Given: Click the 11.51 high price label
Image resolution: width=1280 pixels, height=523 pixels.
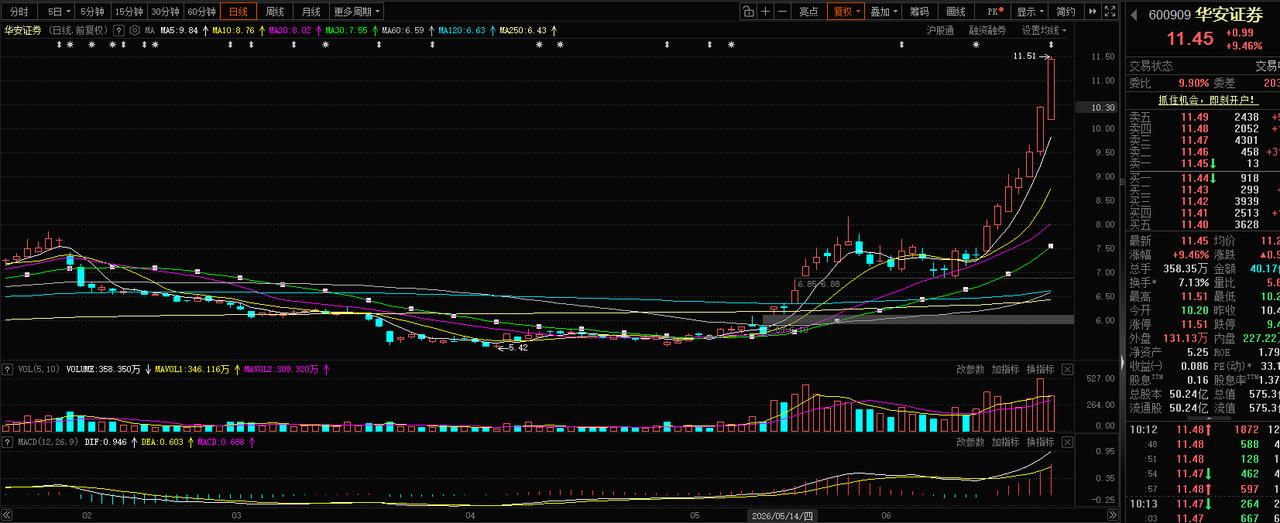Looking at the screenshot, I should 1024,57.
